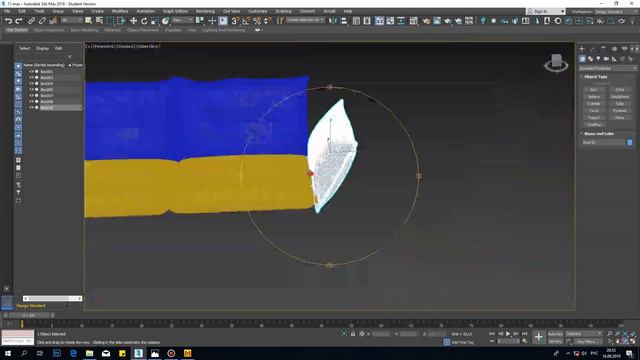Viewport: 640px width, 360px height.
Task: Click the Redo arrow icon
Action: tap(19, 21)
